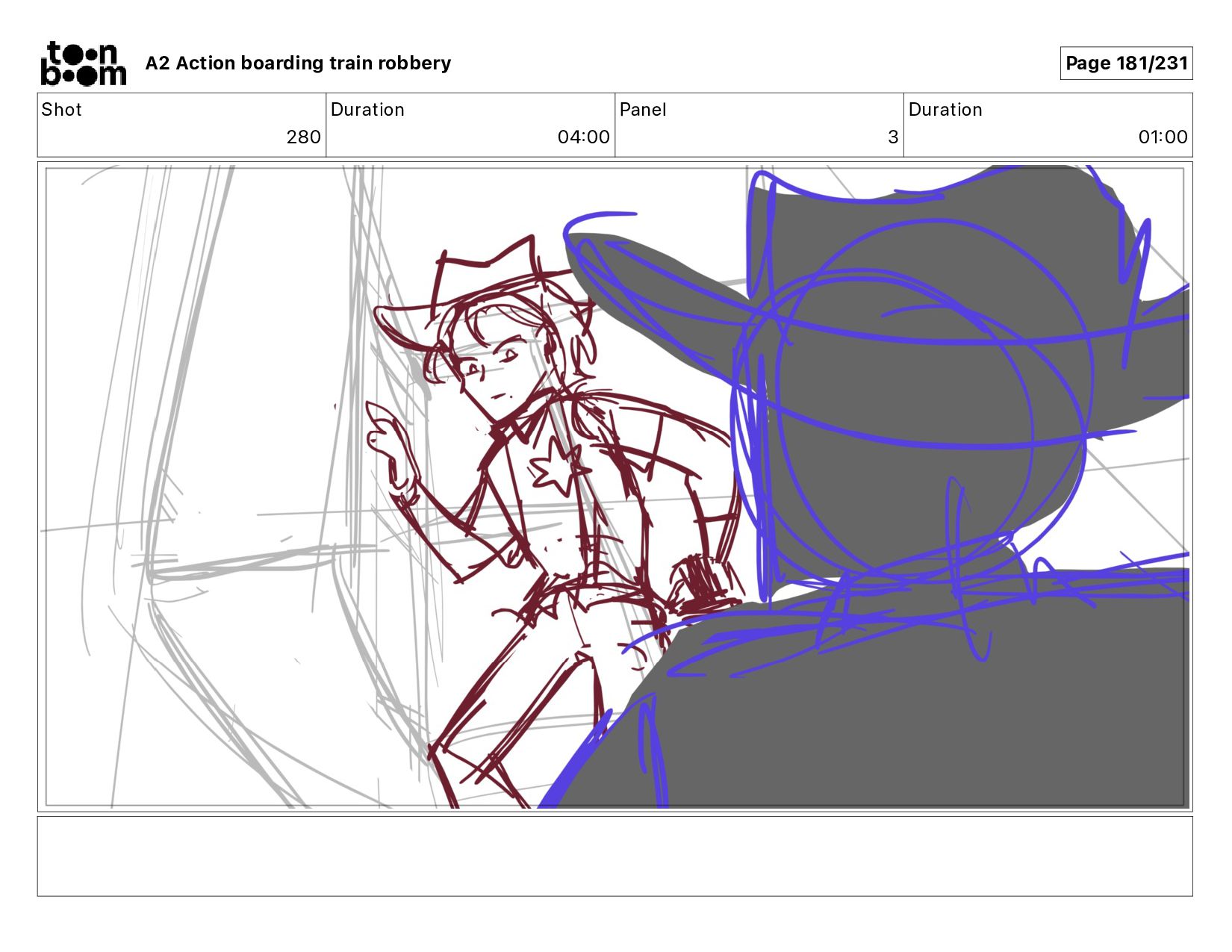The image size is (1232, 952).
Task: Click the 'Panel' header label
Action: 642,110
